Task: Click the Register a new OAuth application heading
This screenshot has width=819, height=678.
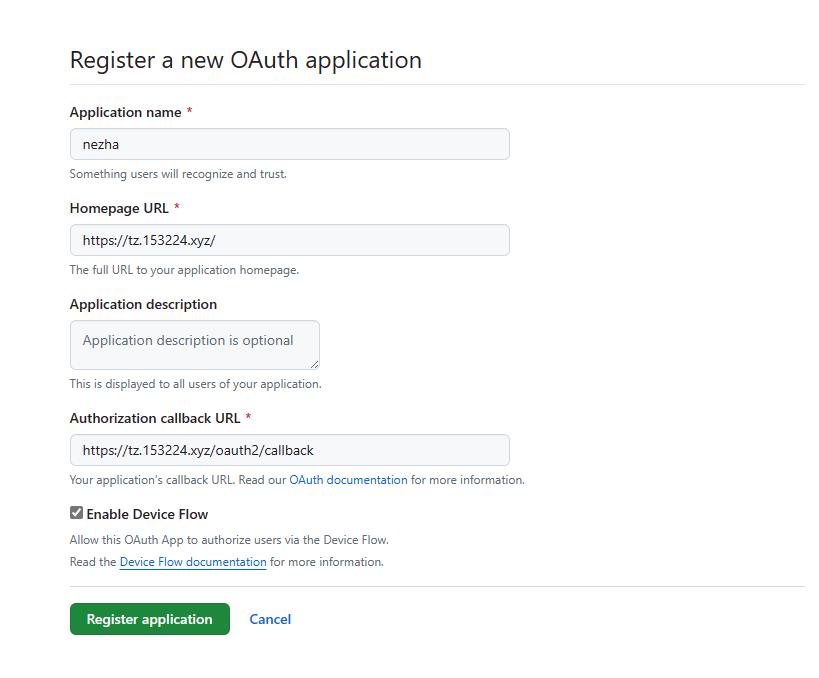Action: coord(245,60)
